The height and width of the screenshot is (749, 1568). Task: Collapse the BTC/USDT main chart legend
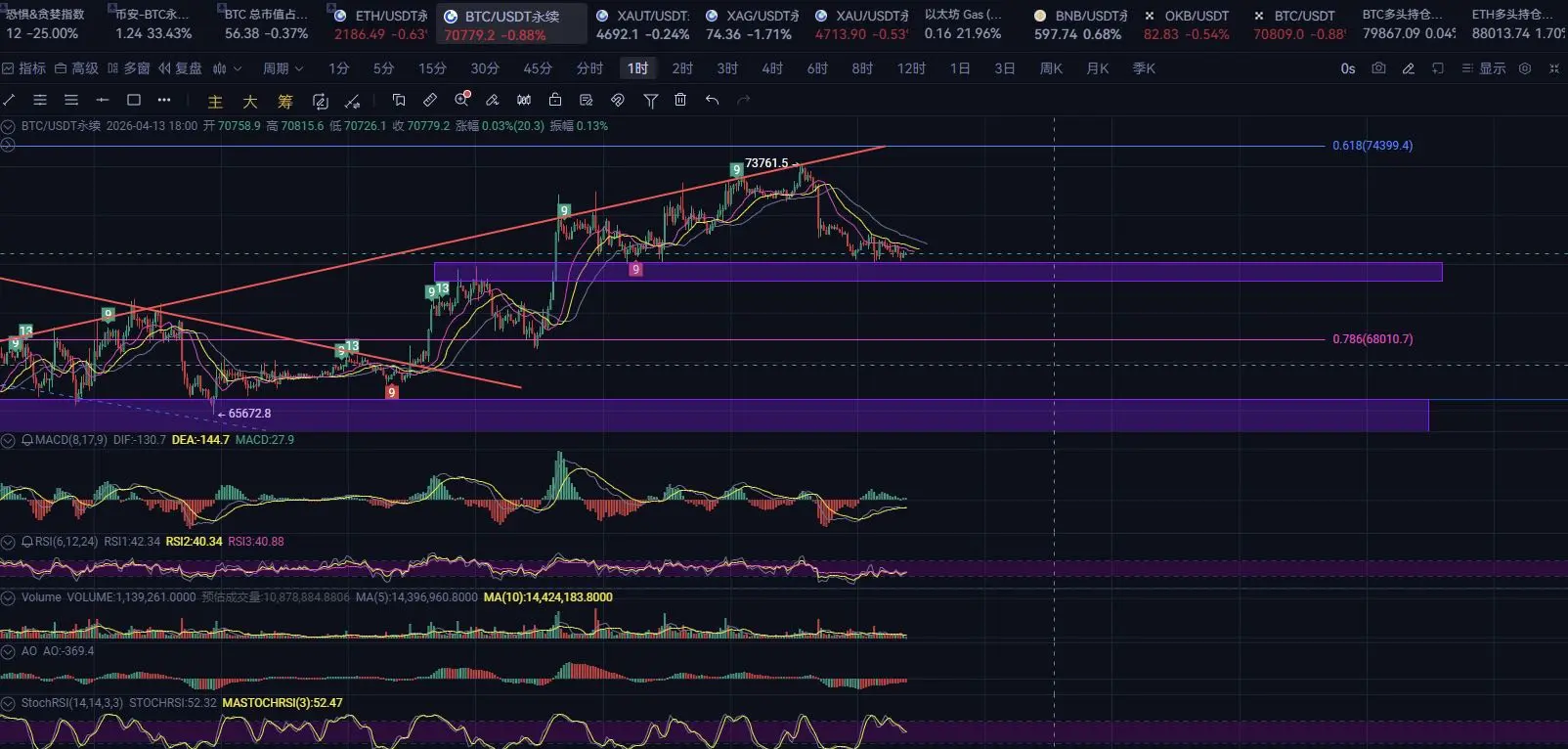[8, 126]
